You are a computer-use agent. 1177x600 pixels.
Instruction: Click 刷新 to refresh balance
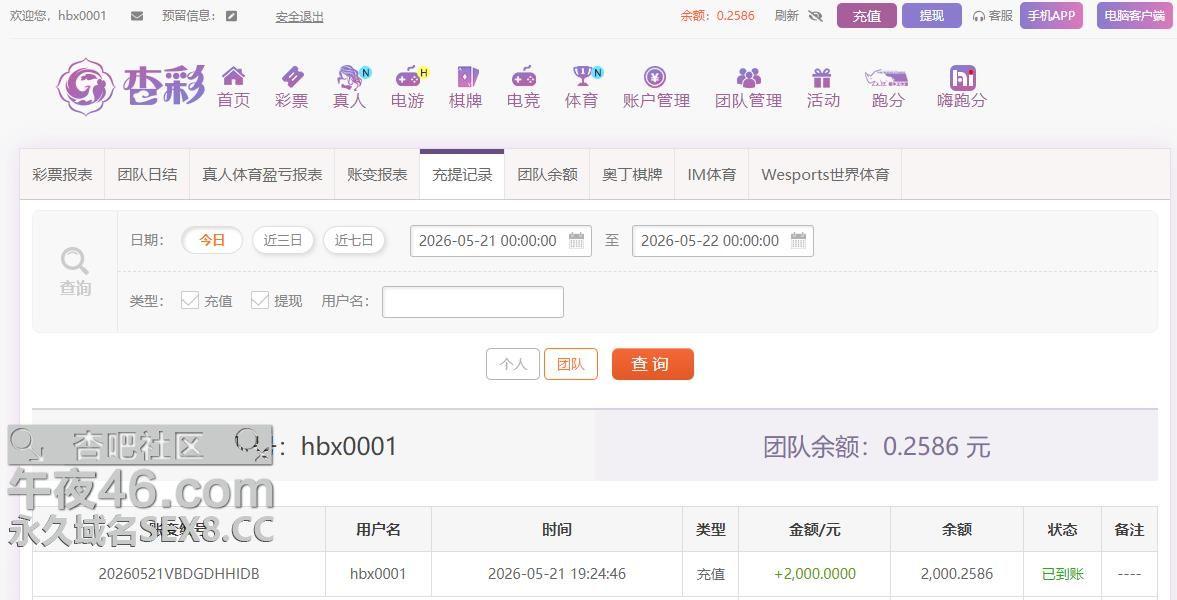coord(786,16)
